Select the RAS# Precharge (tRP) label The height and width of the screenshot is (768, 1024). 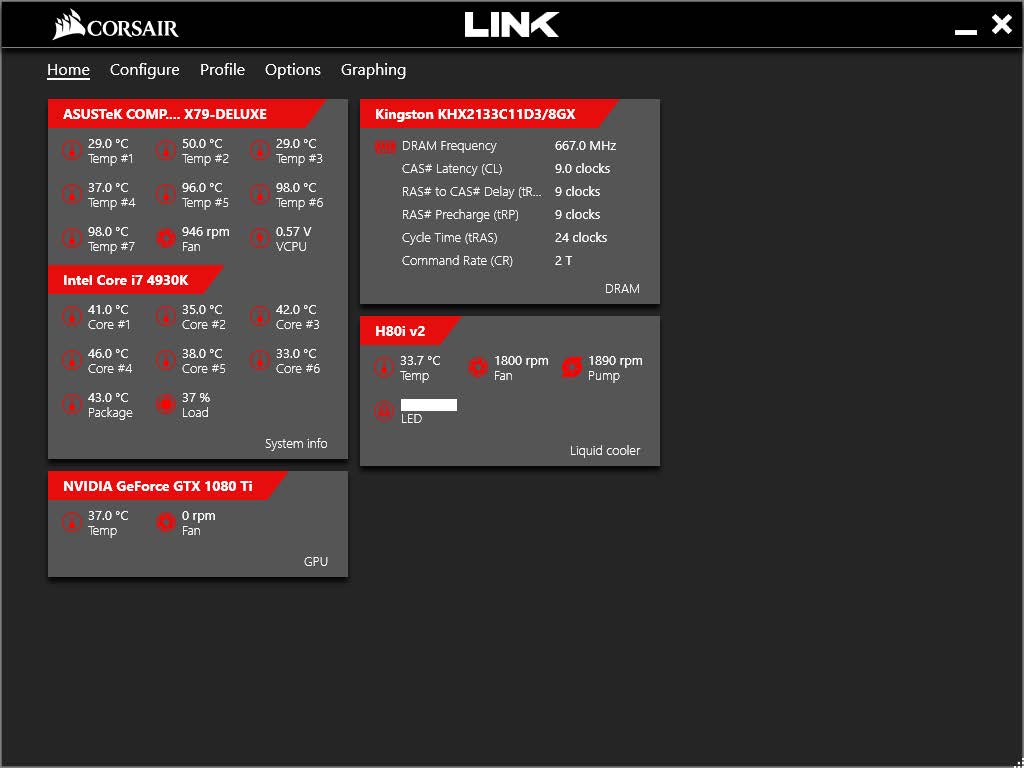(460, 215)
